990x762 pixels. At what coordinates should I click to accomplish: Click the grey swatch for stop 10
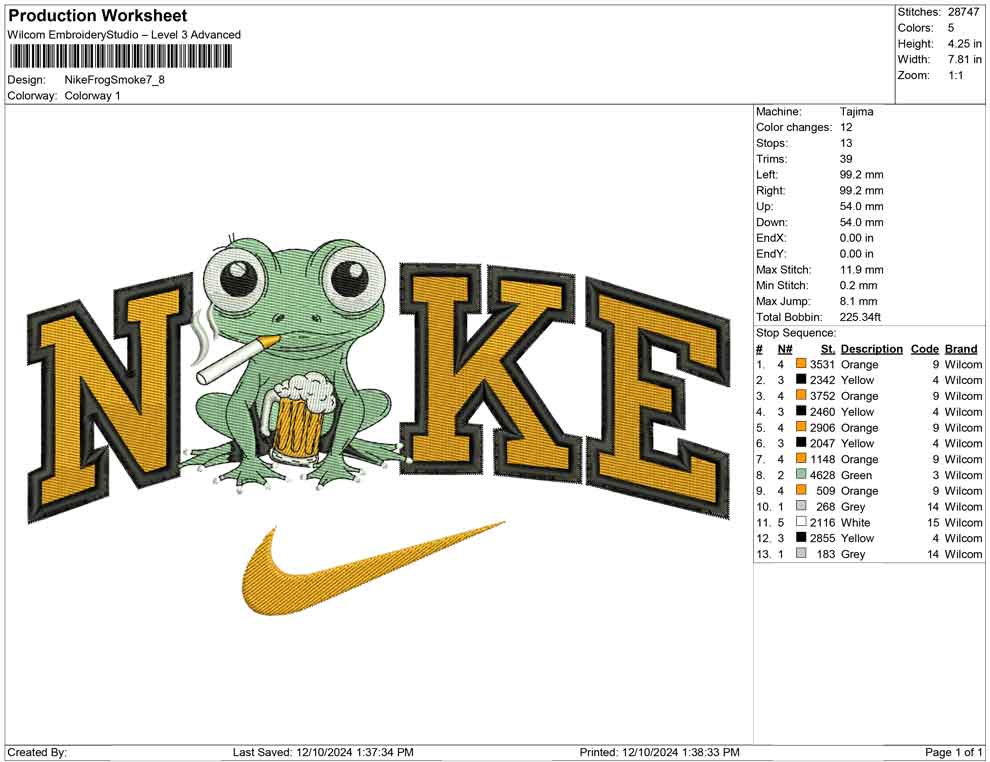click(801, 506)
